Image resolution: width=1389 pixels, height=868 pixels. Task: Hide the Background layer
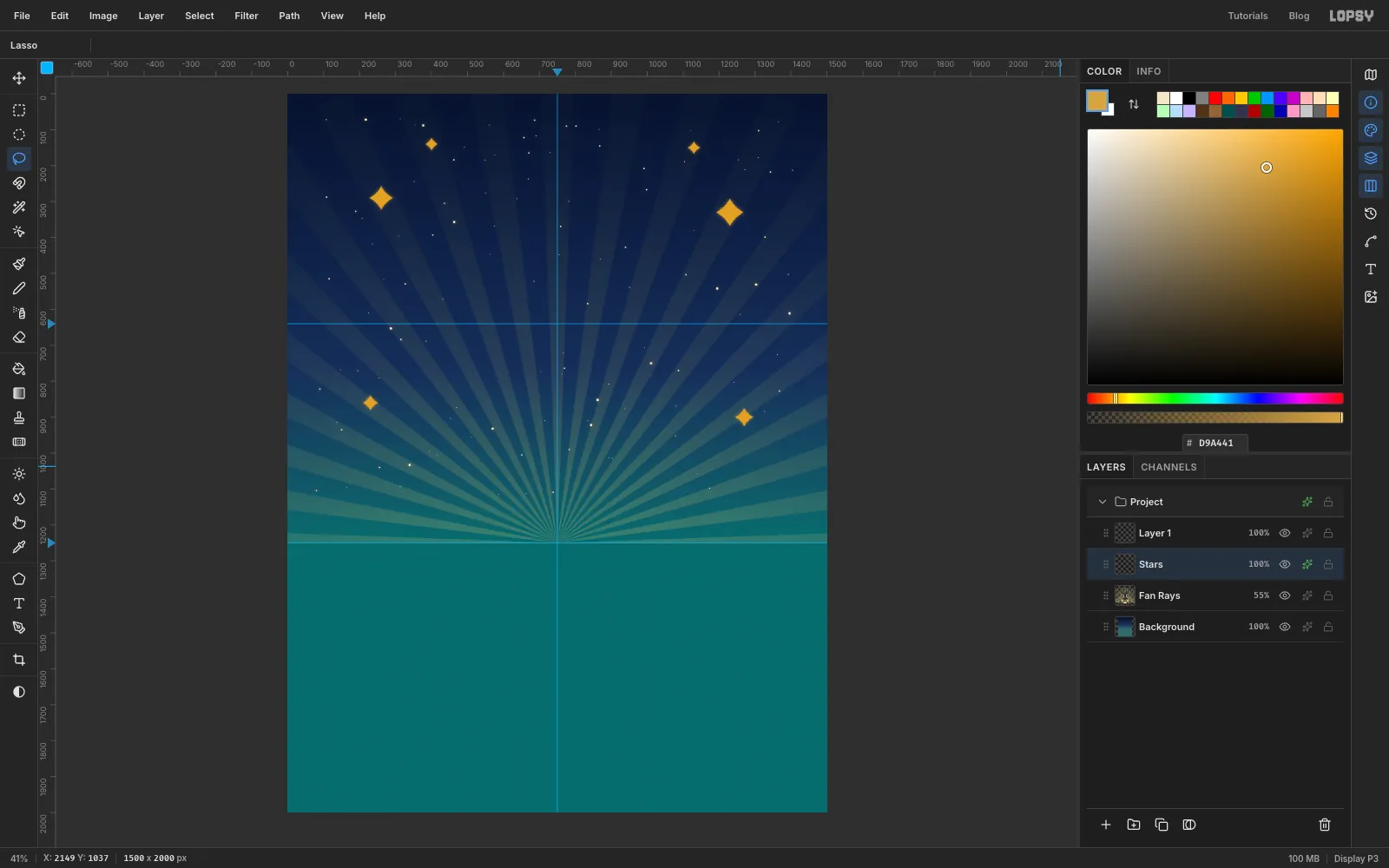click(1285, 627)
